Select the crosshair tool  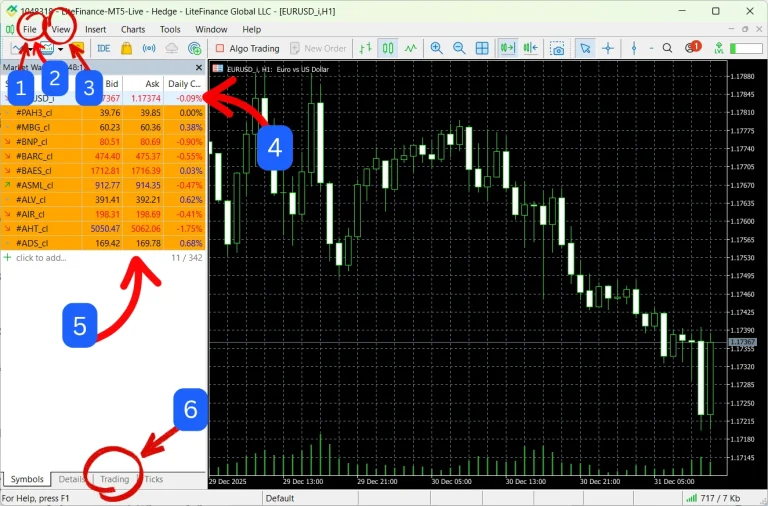click(608, 48)
